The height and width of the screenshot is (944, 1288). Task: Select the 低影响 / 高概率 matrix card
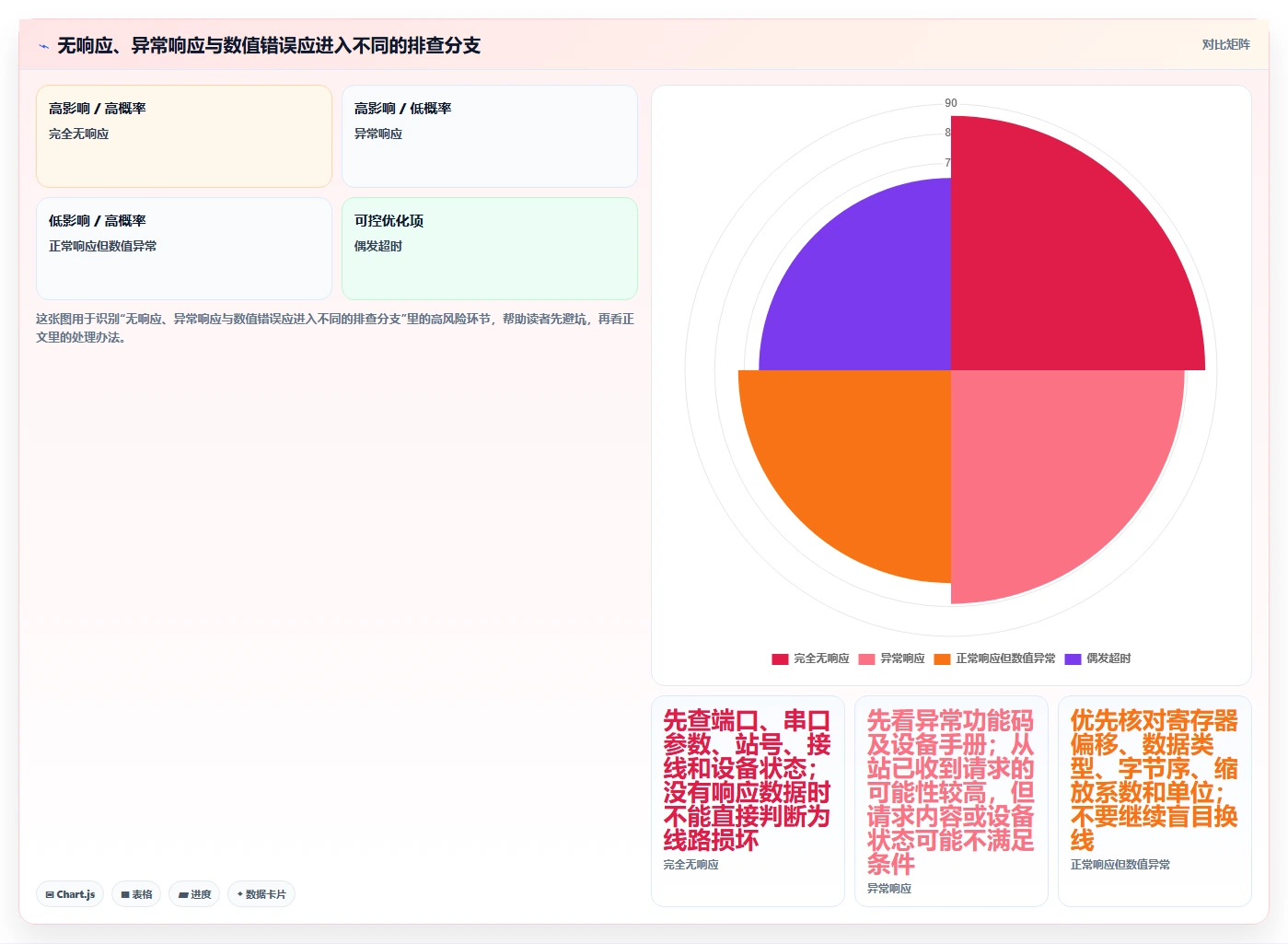click(184, 249)
